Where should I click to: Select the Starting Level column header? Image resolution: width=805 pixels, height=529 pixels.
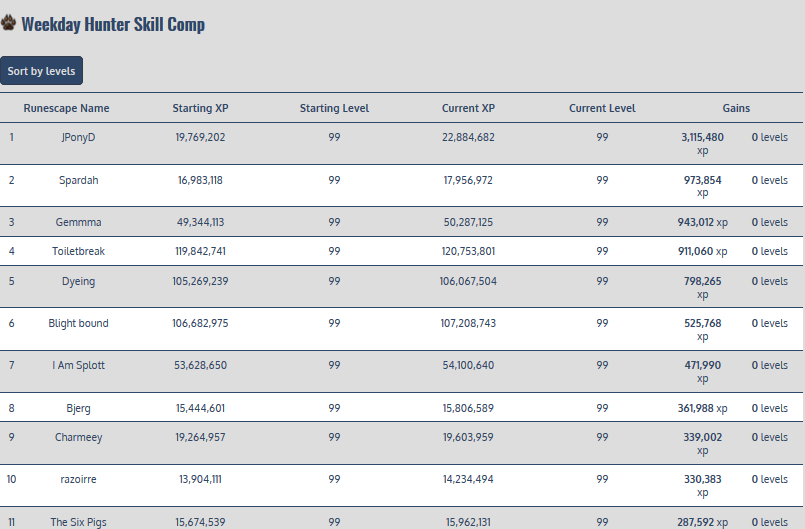click(334, 108)
